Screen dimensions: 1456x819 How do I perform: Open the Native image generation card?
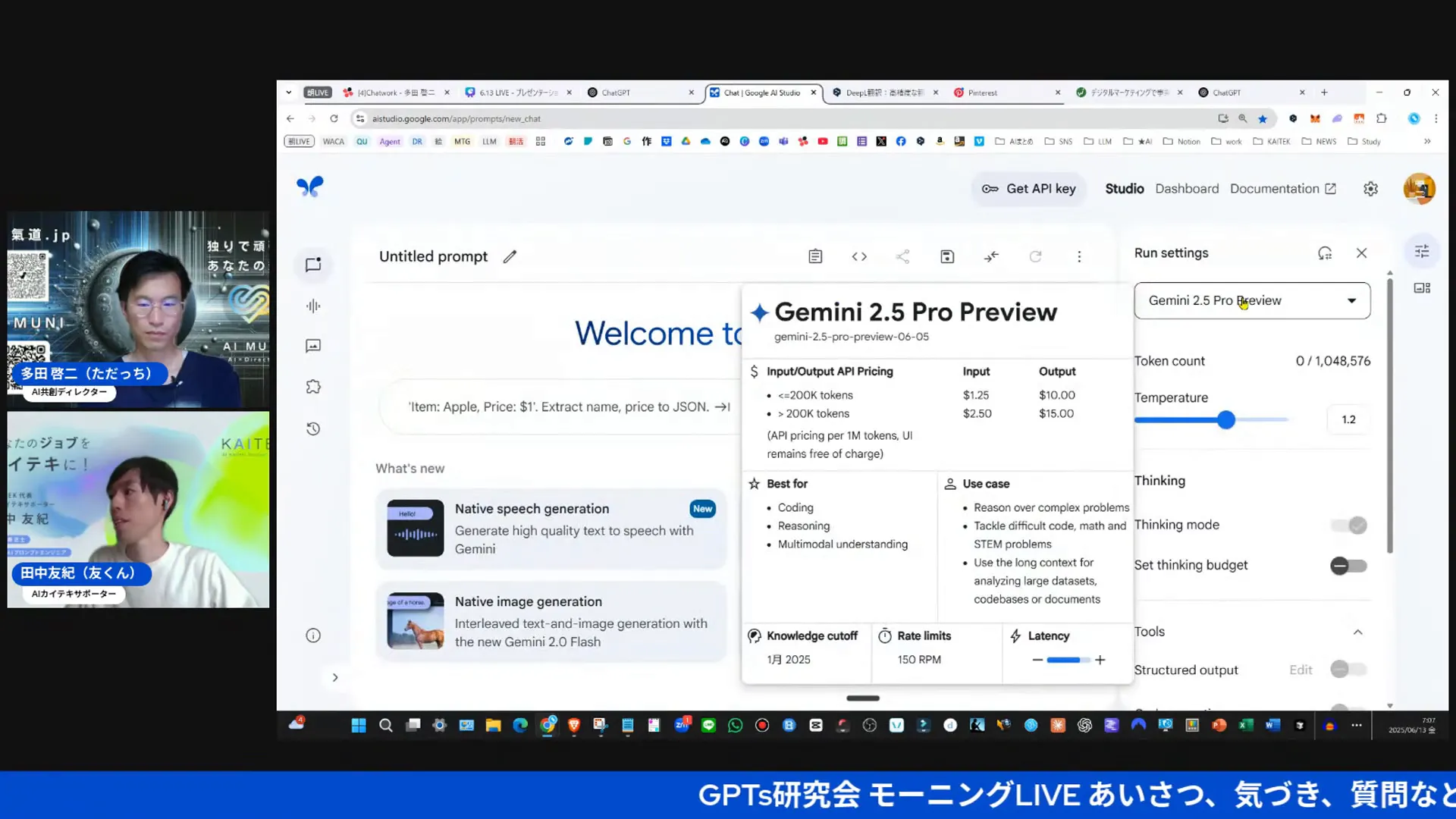[x=551, y=621]
